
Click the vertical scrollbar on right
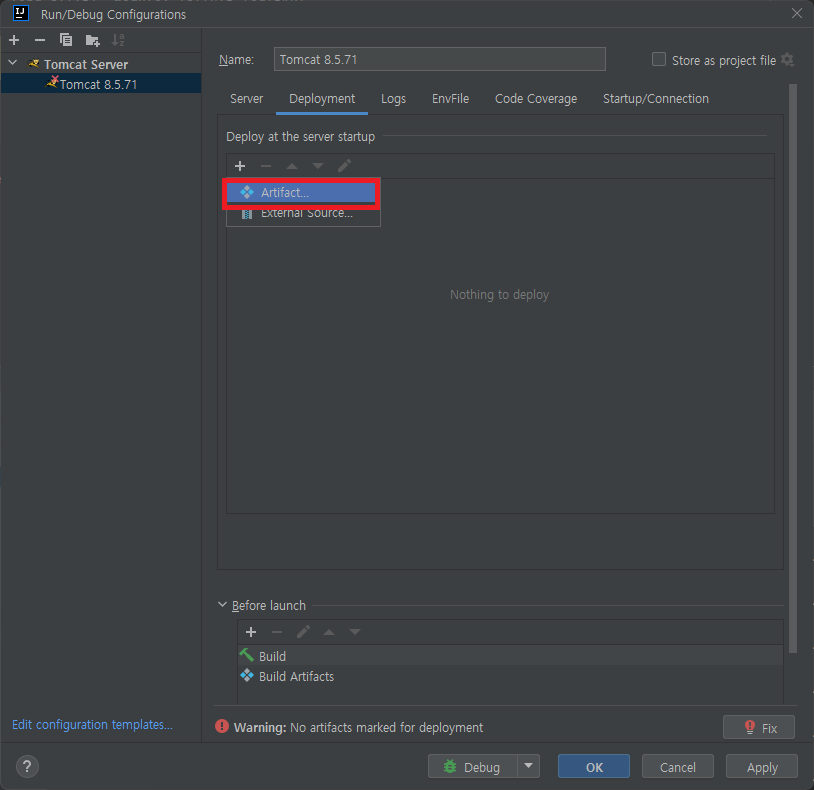point(793,369)
